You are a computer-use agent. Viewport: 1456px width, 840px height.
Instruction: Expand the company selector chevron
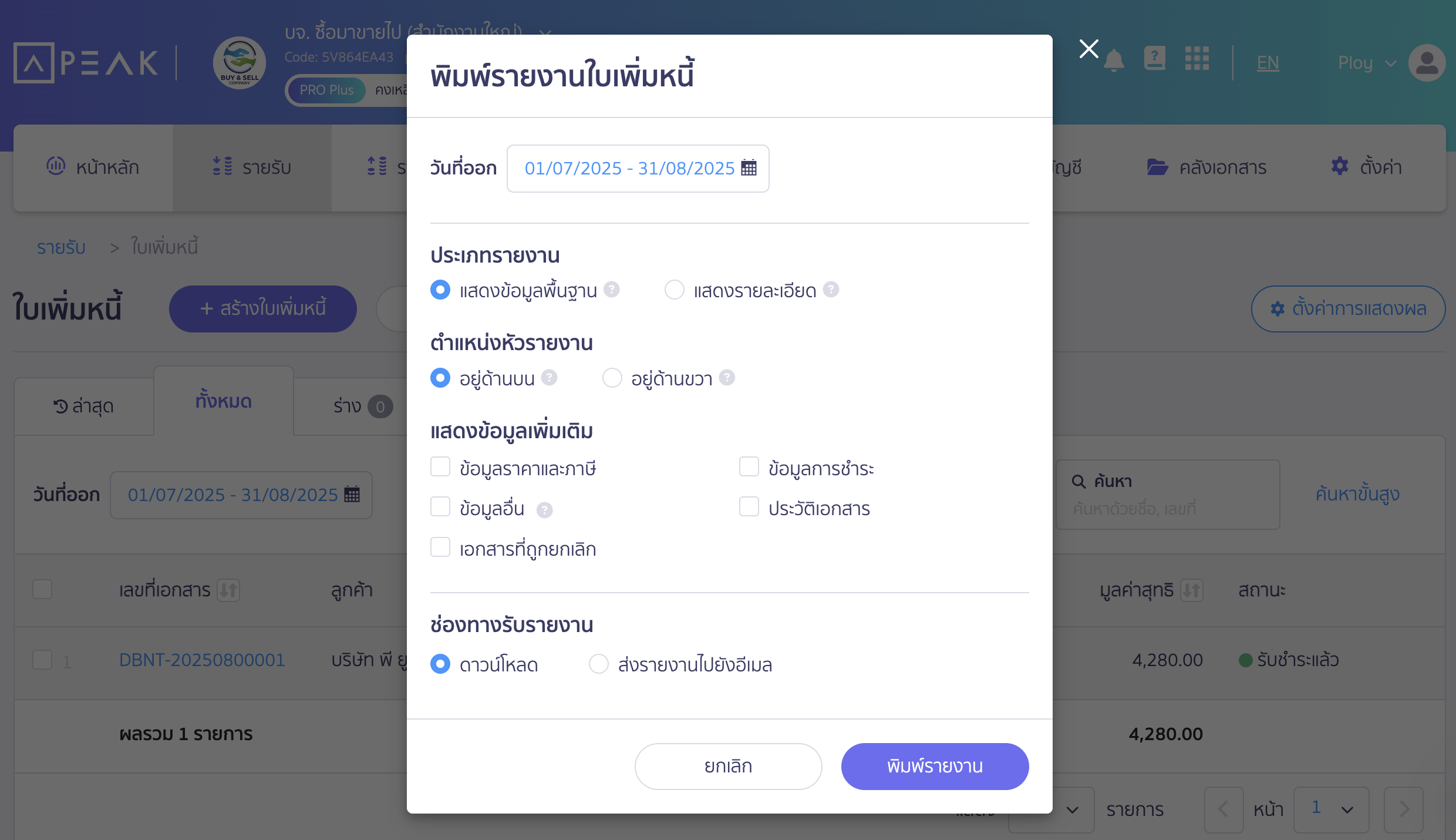pyautogui.click(x=545, y=33)
